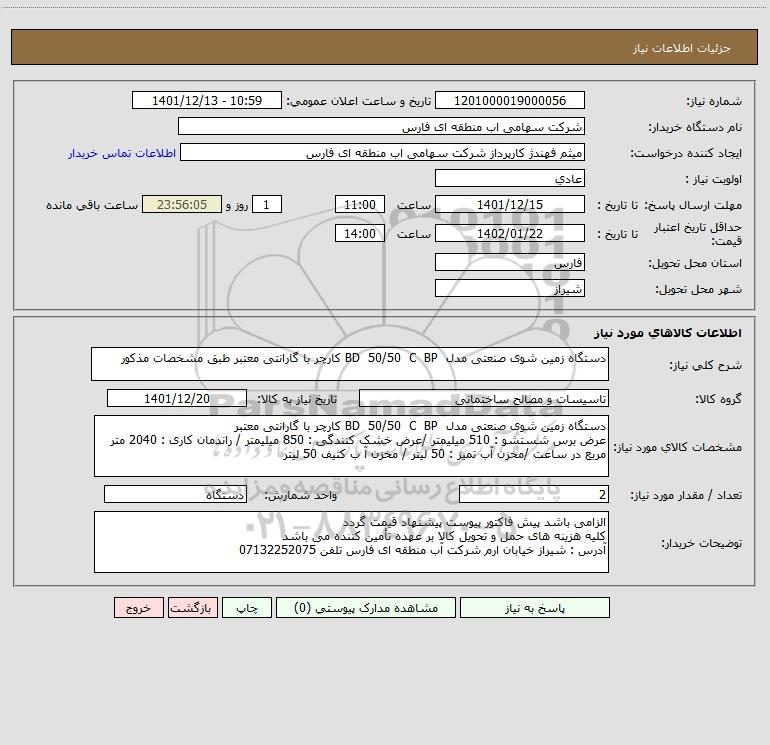Click the label 'توضیحات خریدار:'
770x745 pixels.
(x=702, y=544)
